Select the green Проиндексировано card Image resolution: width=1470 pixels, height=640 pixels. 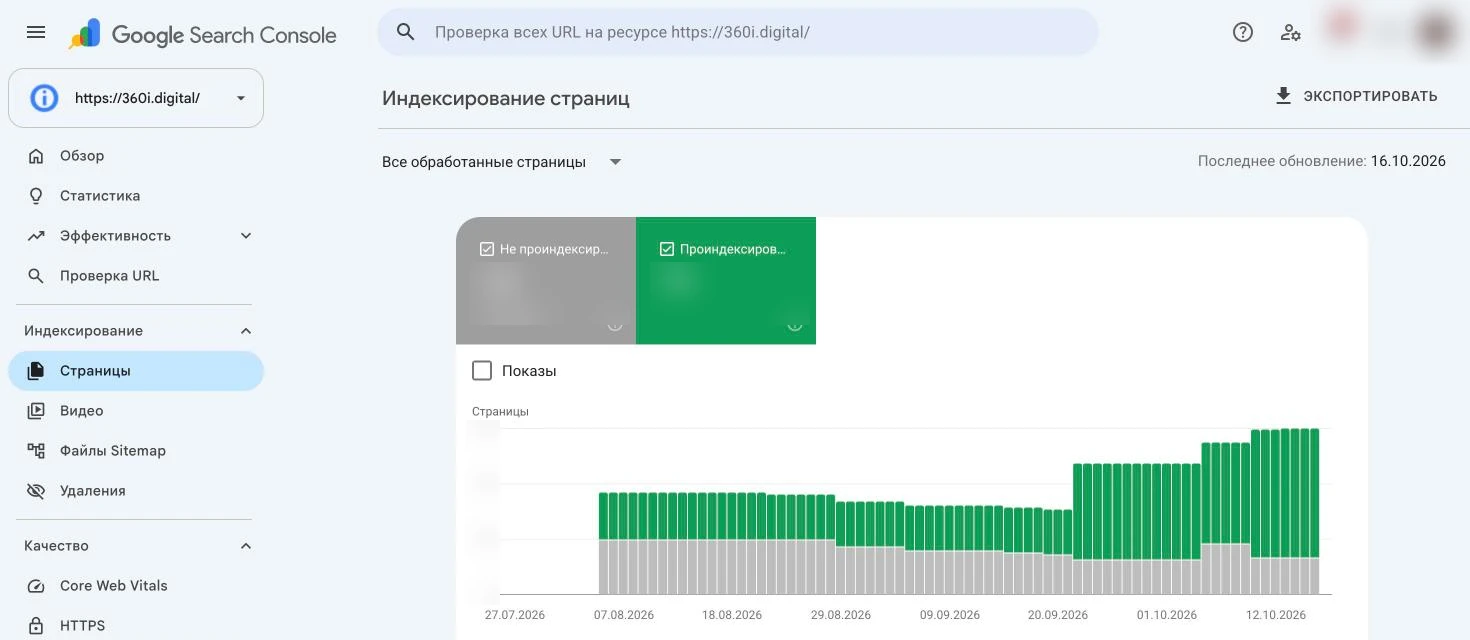726,280
